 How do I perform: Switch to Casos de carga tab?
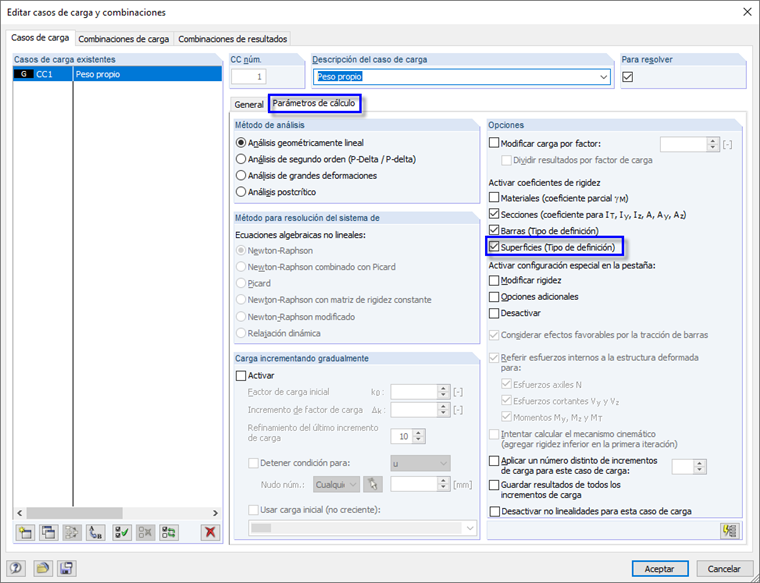40,37
